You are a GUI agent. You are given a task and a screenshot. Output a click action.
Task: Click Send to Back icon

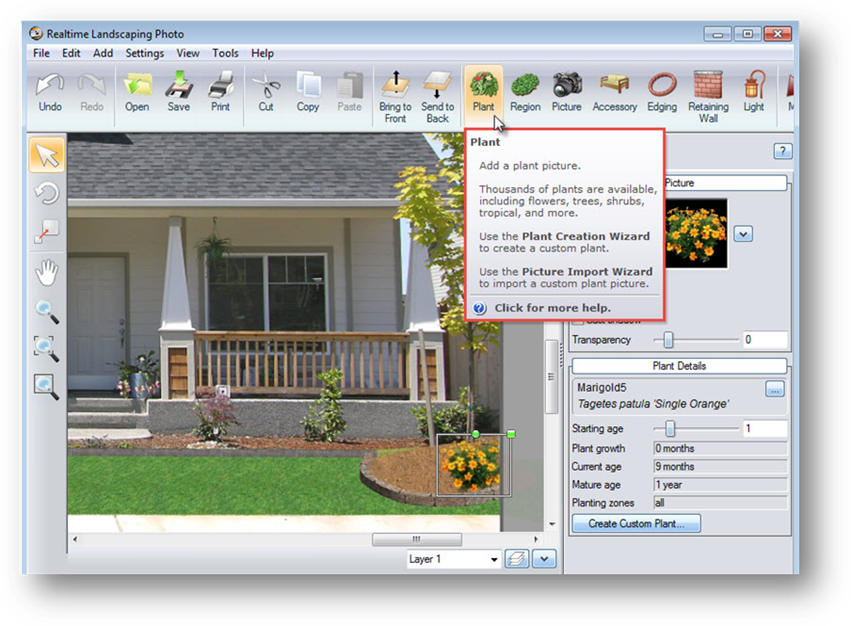[437, 97]
